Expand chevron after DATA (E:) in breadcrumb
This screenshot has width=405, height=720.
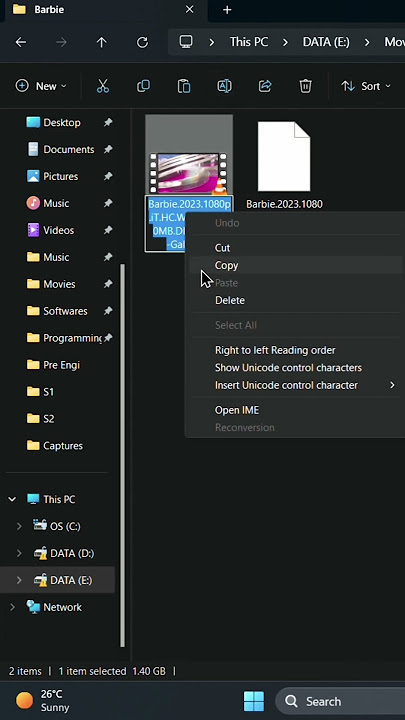(367, 42)
